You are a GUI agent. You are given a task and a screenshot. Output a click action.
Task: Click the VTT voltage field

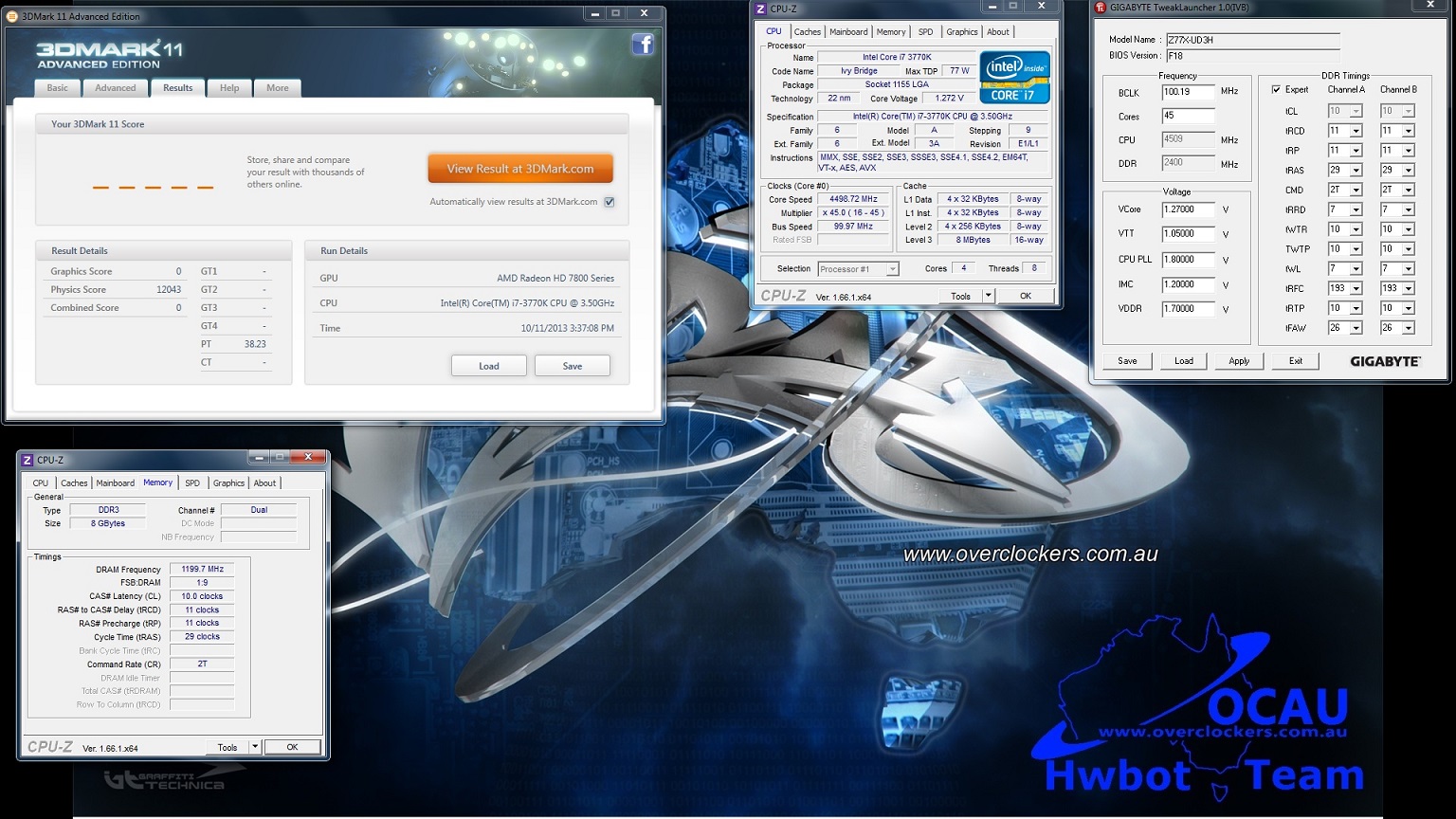pyautogui.click(x=1188, y=234)
